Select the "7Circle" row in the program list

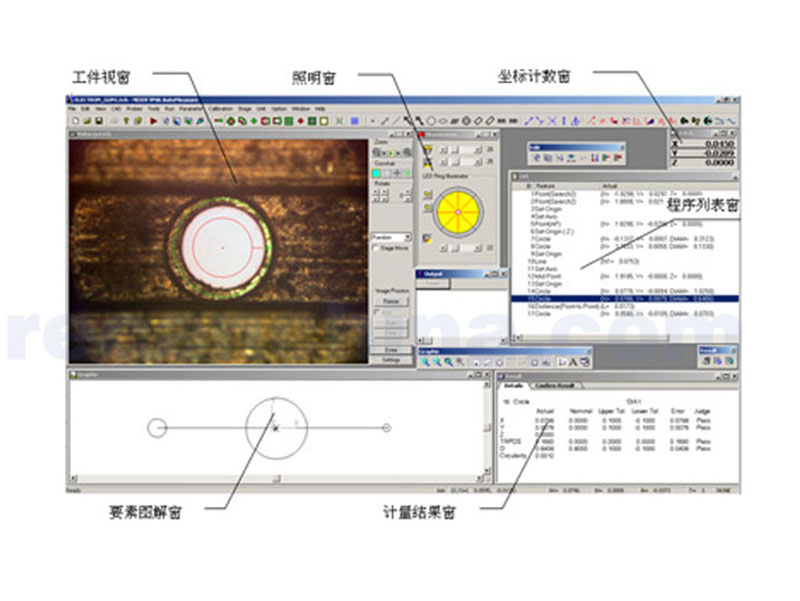[x=625, y=239]
